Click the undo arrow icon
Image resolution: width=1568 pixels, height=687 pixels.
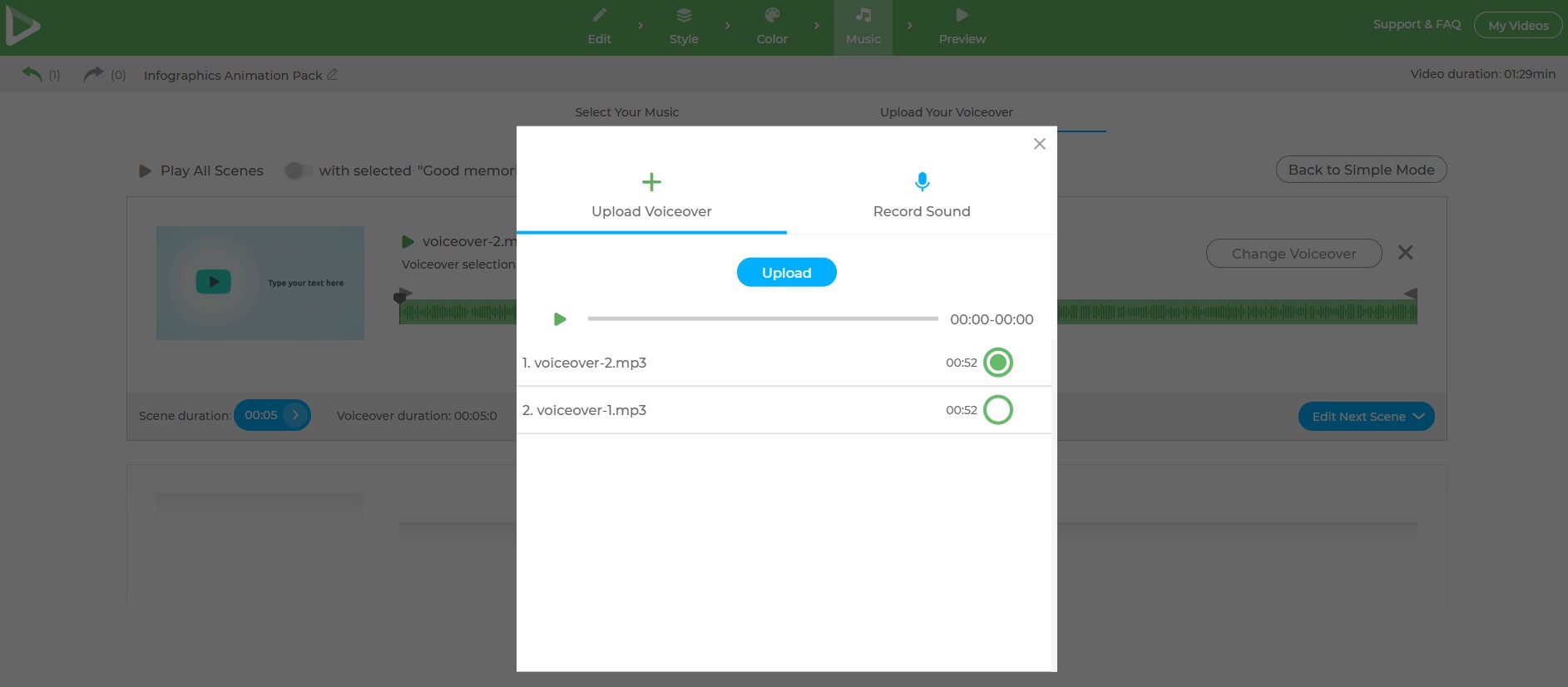[32, 74]
